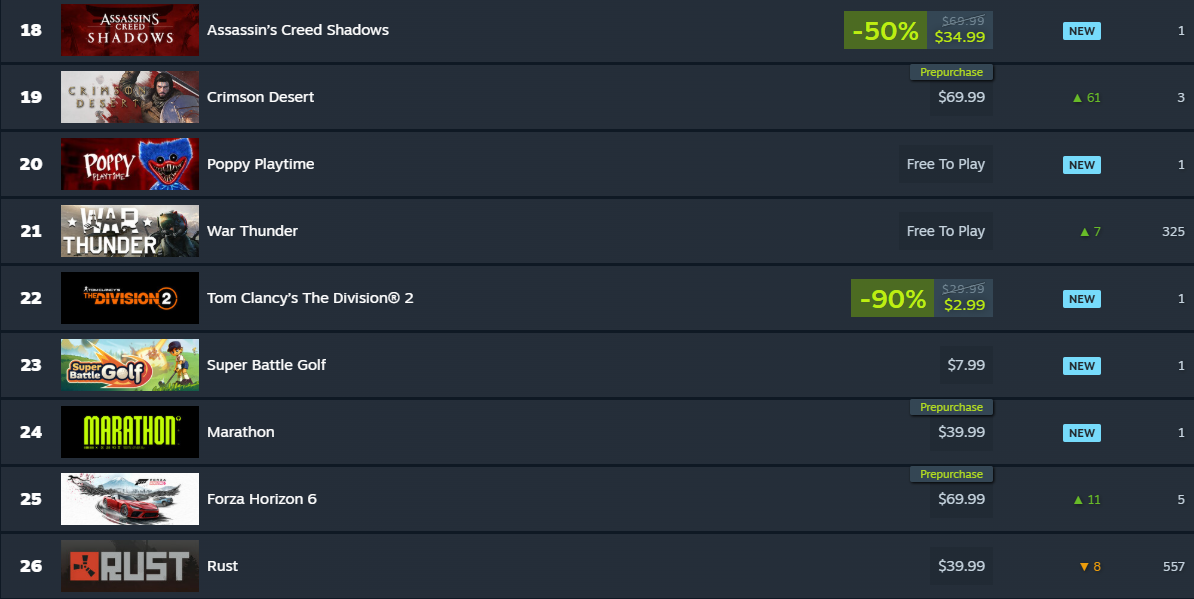Image resolution: width=1194 pixels, height=599 pixels.
Task: Open the Forza Horizon 6 title link
Action: [262, 499]
